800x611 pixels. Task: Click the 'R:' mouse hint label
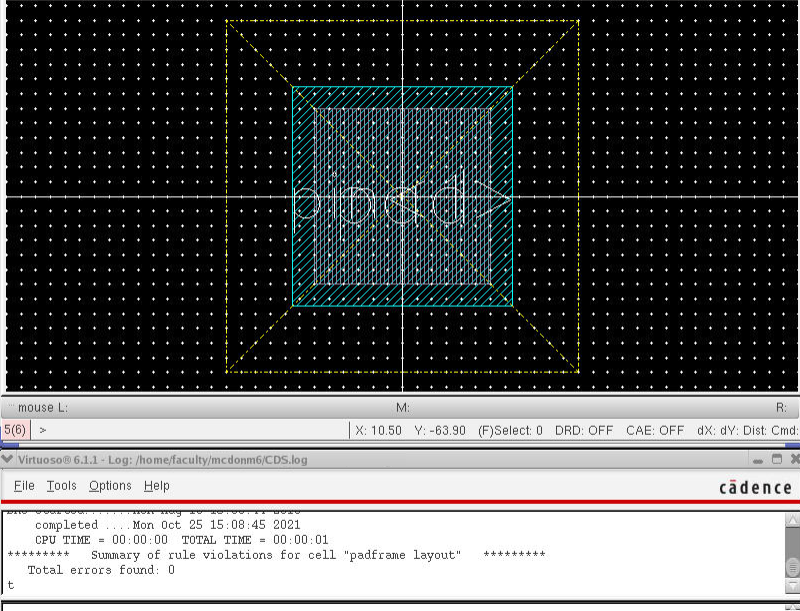coord(781,408)
